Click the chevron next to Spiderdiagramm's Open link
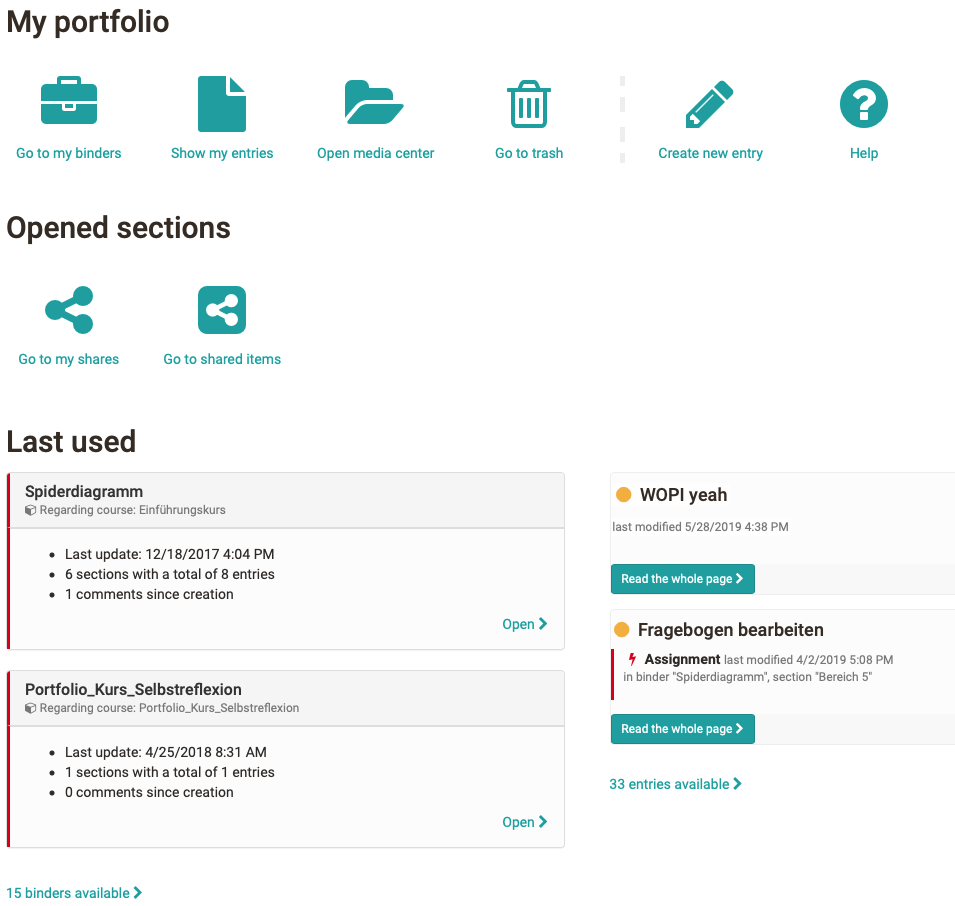The height and width of the screenshot is (906, 955). click(x=543, y=623)
